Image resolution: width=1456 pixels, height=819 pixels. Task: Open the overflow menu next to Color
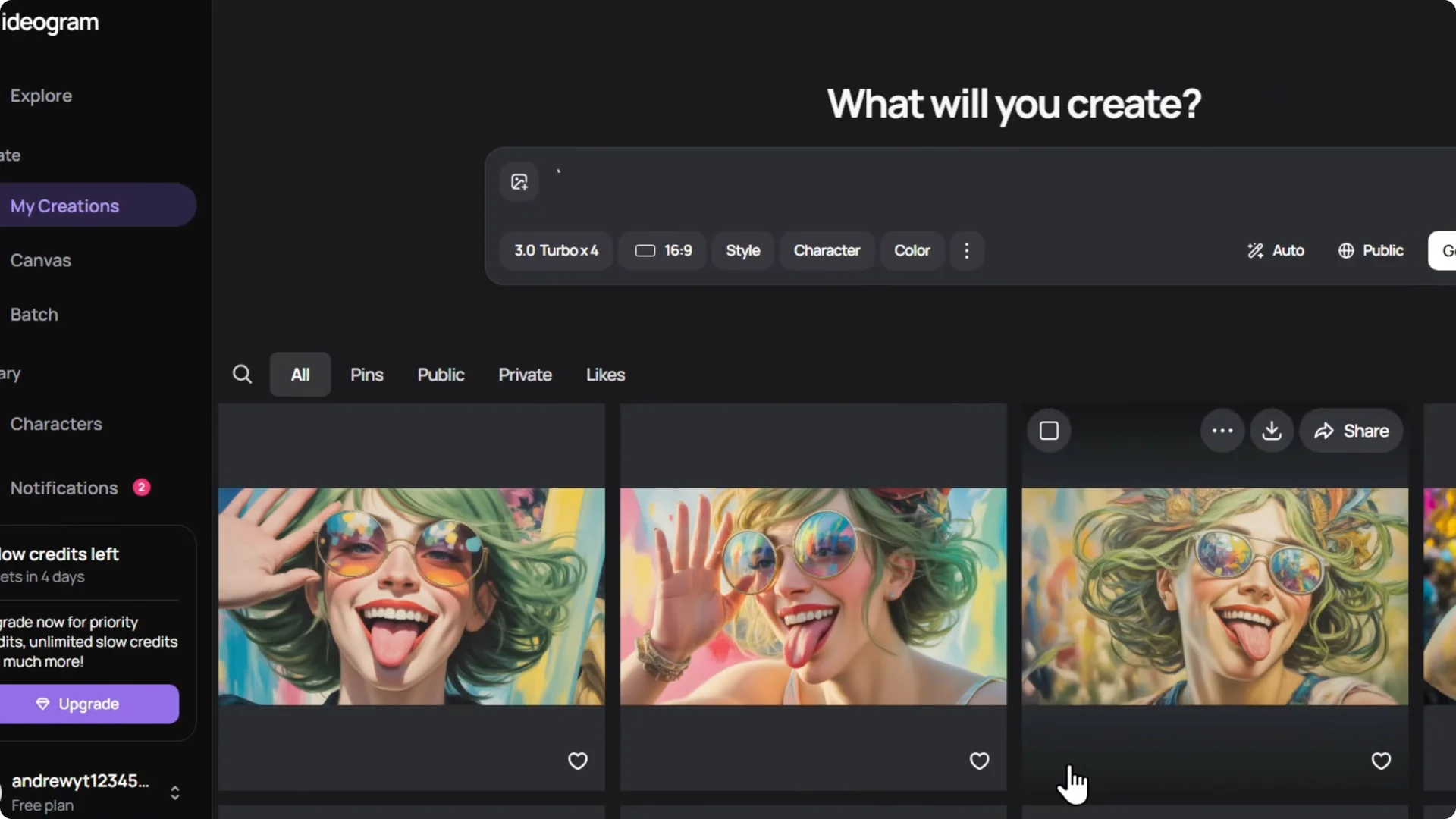[967, 250]
